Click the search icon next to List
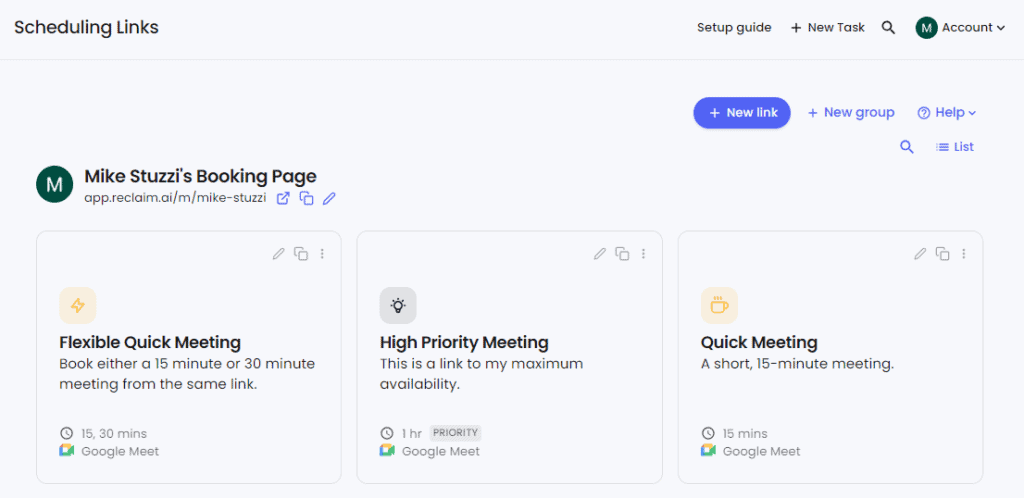Screen dimensions: 1024x498 click(906, 147)
